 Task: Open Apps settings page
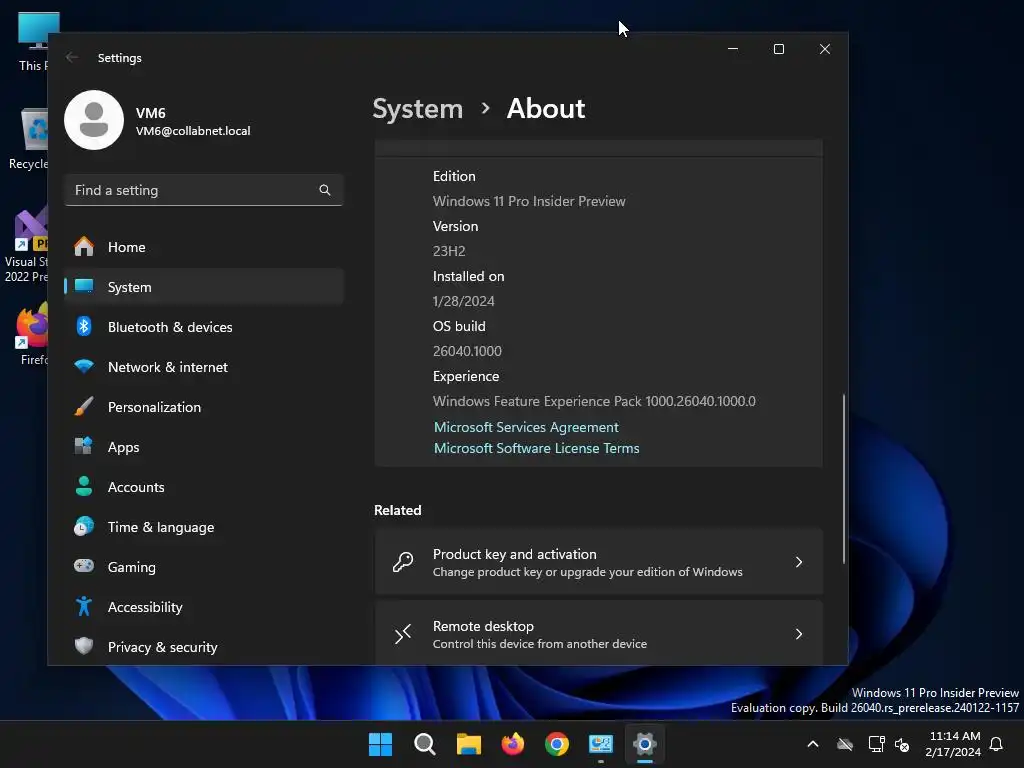[x=204, y=447]
